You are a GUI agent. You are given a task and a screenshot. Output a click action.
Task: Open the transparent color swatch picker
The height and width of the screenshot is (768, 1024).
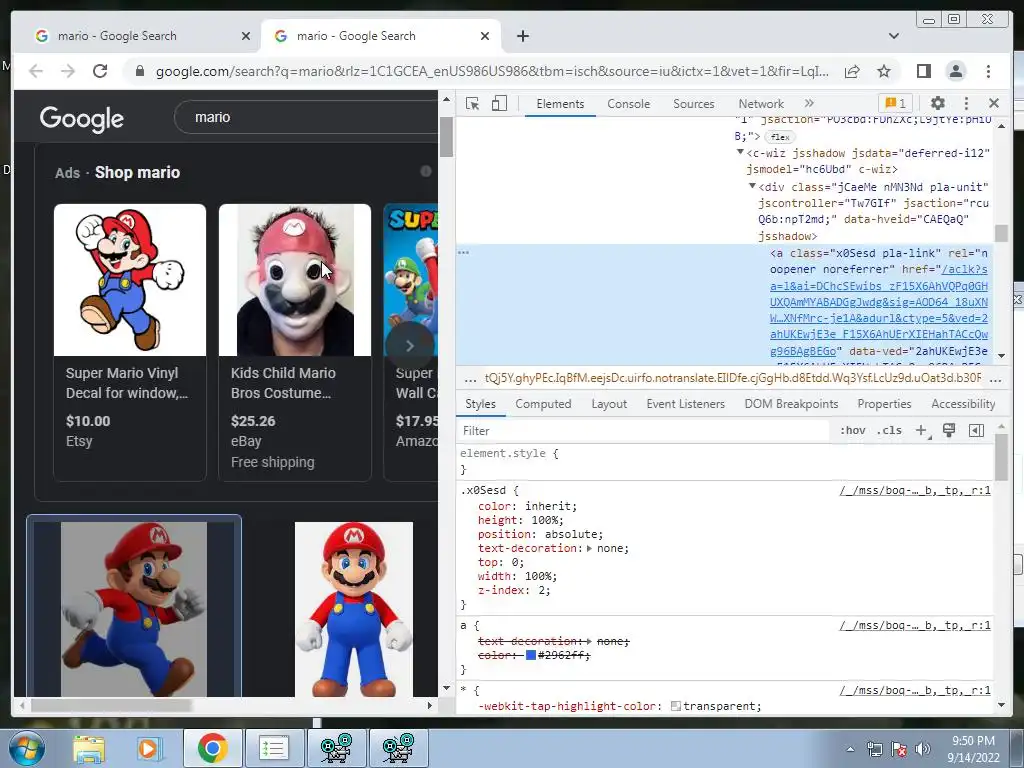(676, 706)
